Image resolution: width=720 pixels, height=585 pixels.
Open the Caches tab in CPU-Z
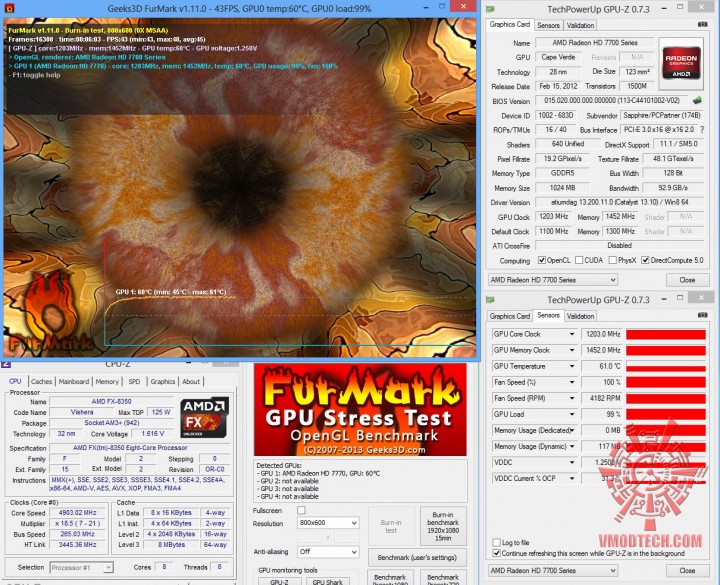42,382
